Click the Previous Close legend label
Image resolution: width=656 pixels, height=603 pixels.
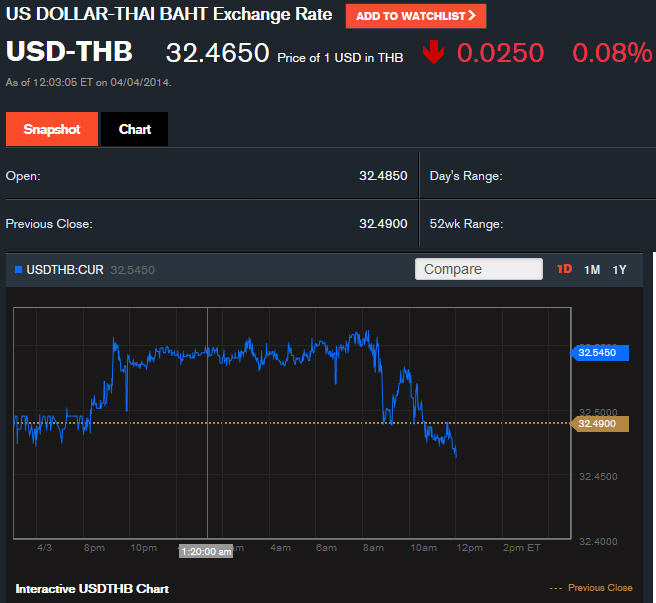(600, 588)
